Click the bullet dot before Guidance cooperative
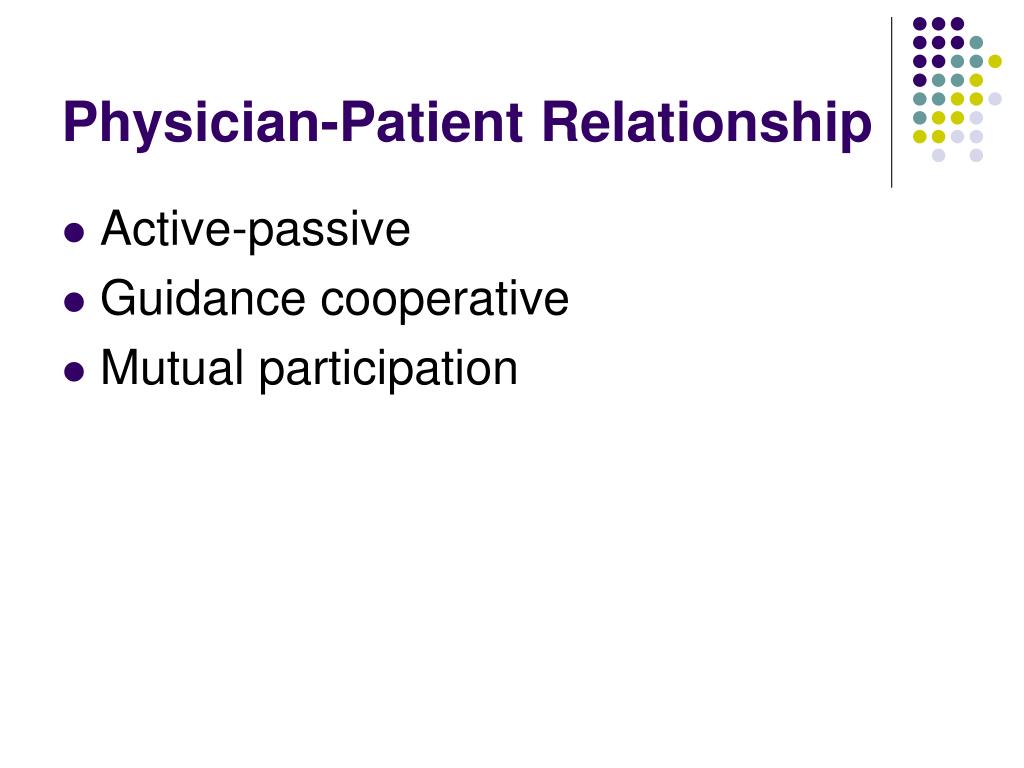The image size is (1024, 768). click(x=74, y=302)
